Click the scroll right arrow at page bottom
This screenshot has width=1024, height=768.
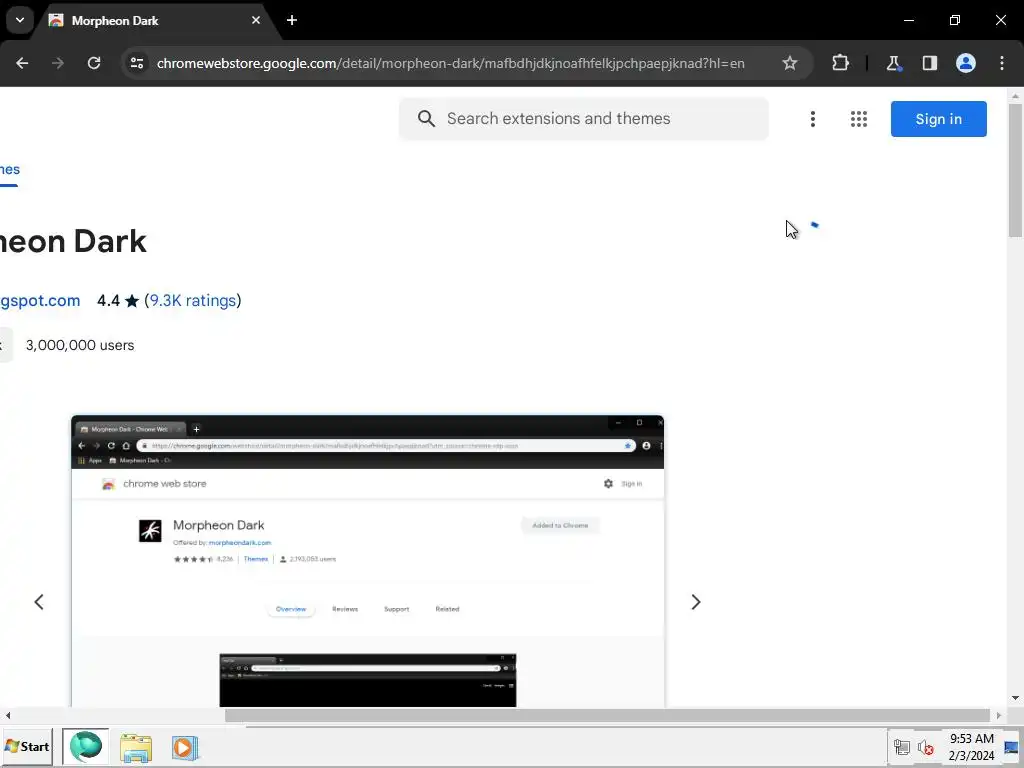(x=999, y=715)
